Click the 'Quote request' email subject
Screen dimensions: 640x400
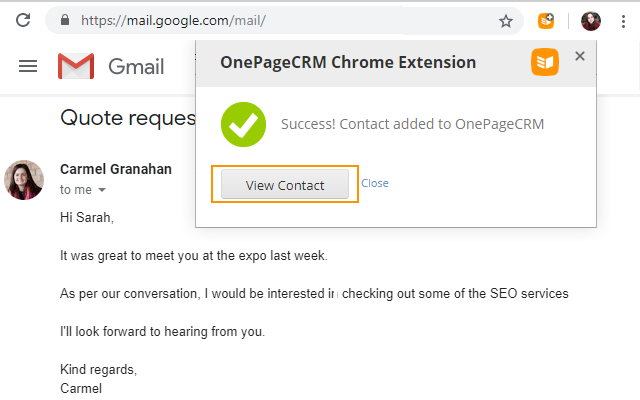point(128,118)
